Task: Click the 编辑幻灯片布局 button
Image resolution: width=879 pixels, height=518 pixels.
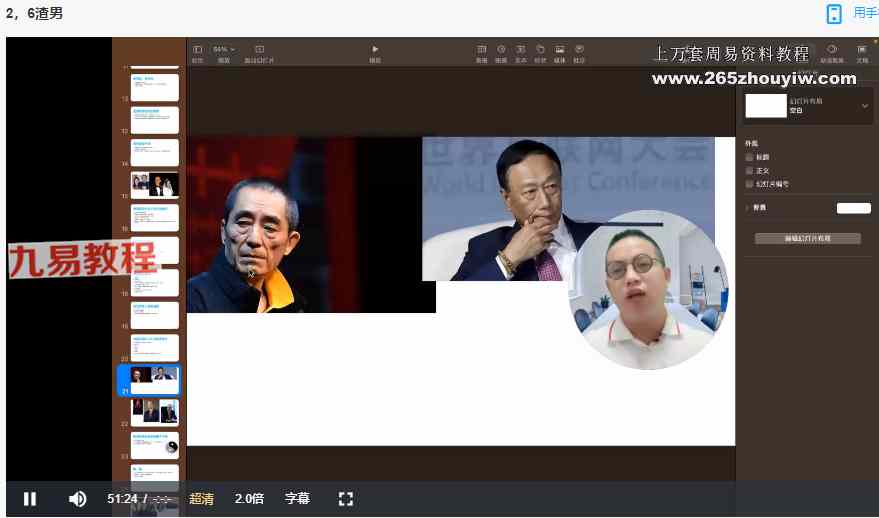Action: pos(807,239)
